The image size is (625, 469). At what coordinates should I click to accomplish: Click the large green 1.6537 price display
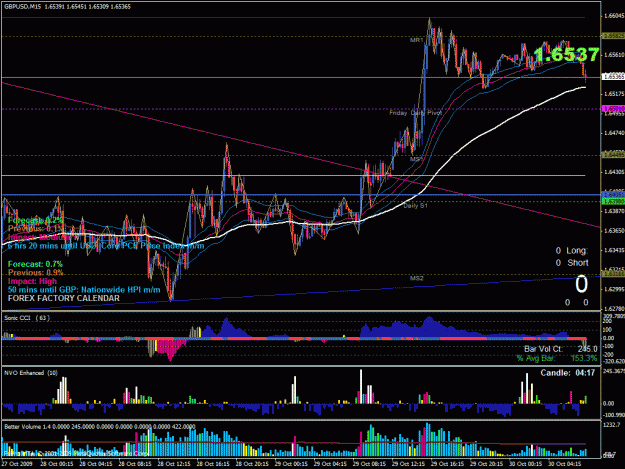click(566, 54)
